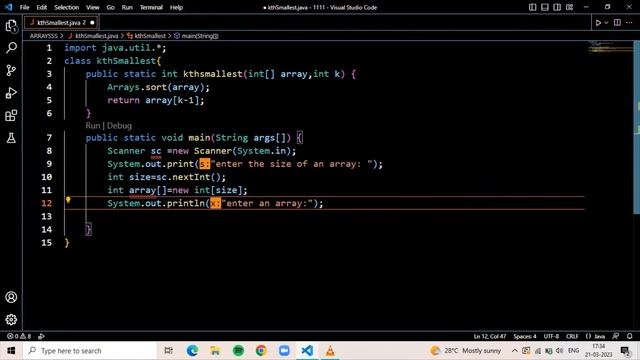
Task: Open Task View on the taskbar
Action: click(x=168, y=351)
